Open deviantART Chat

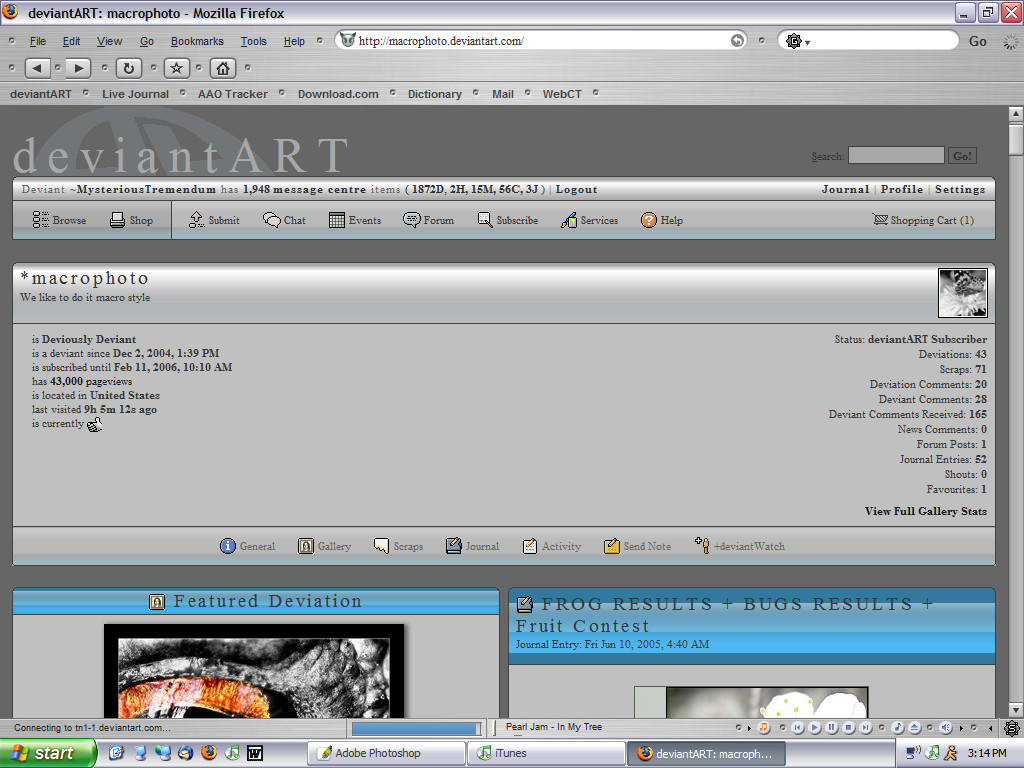tap(284, 220)
